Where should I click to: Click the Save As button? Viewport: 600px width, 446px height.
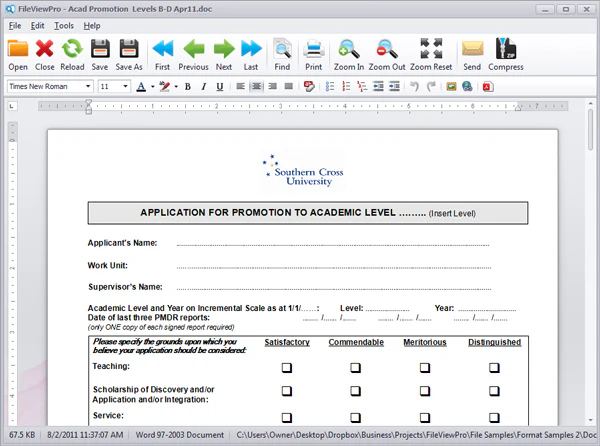pos(129,55)
